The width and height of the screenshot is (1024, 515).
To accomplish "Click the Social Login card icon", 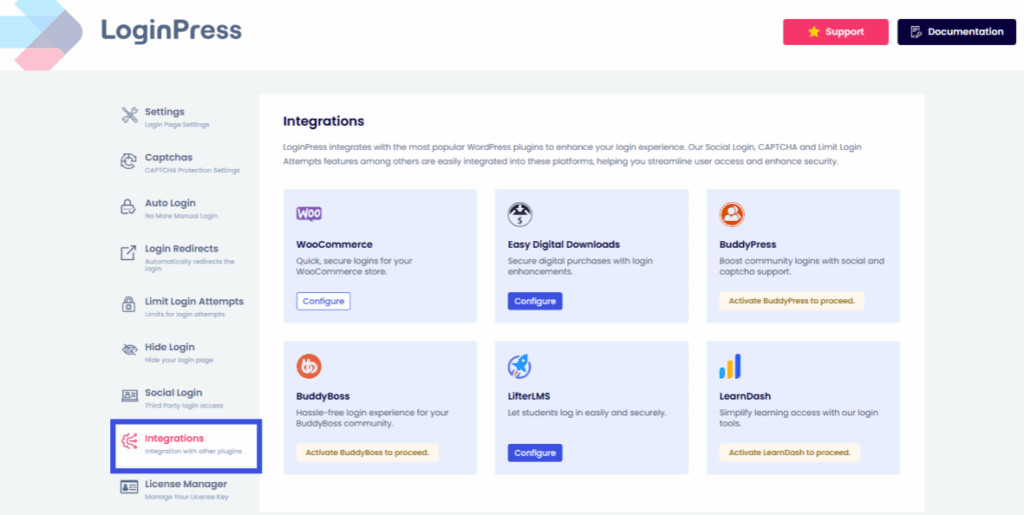I will 129,396.
